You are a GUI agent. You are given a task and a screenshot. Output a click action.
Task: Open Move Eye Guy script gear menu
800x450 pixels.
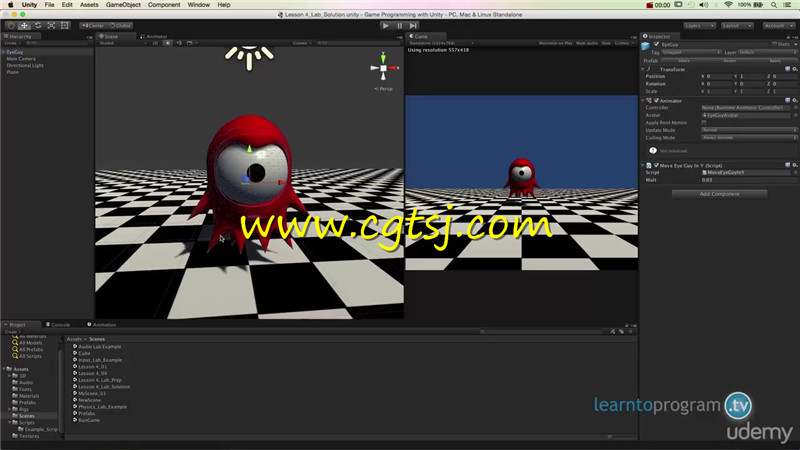(x=794, y=165)
